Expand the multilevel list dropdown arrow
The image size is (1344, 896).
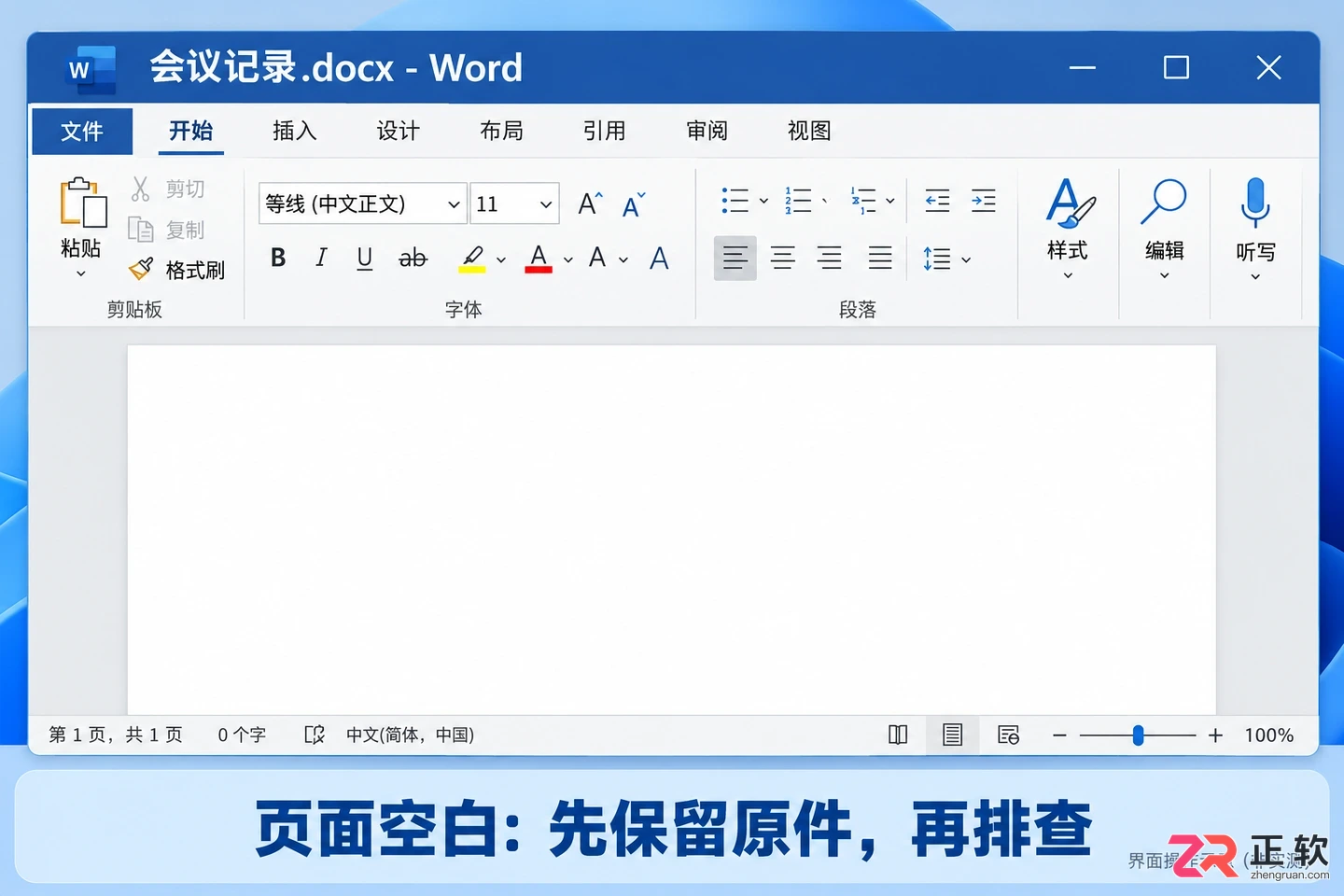[890, 201]
